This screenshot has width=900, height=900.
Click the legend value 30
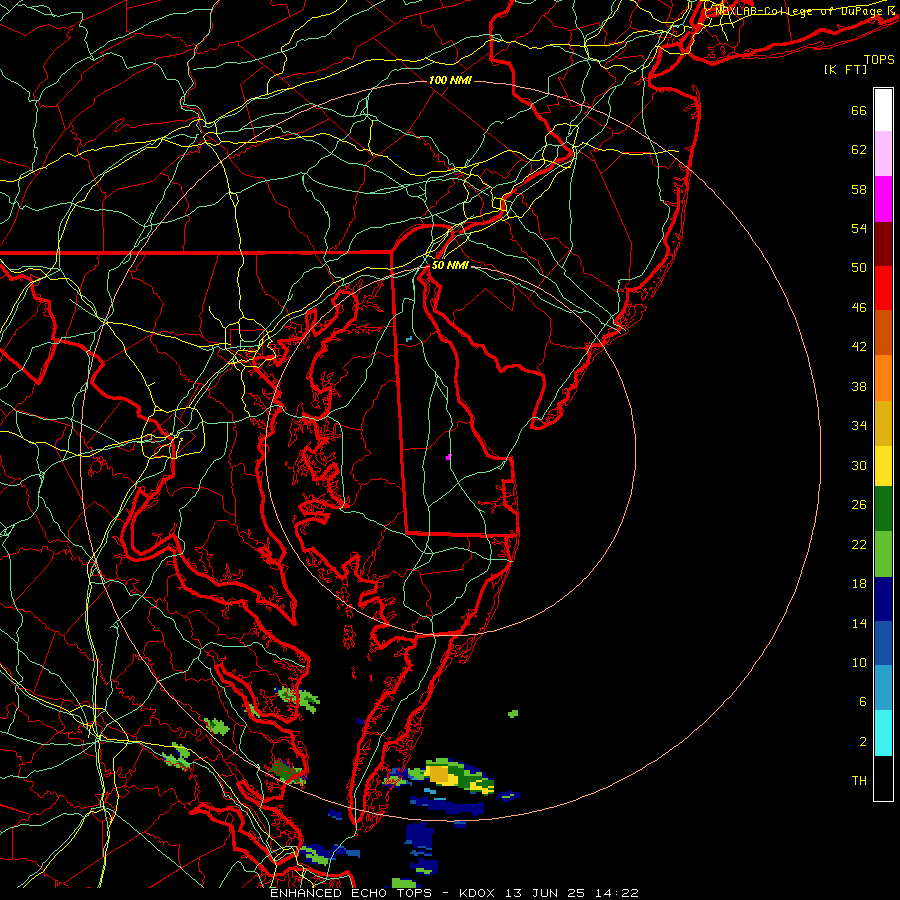click(859, 465)
